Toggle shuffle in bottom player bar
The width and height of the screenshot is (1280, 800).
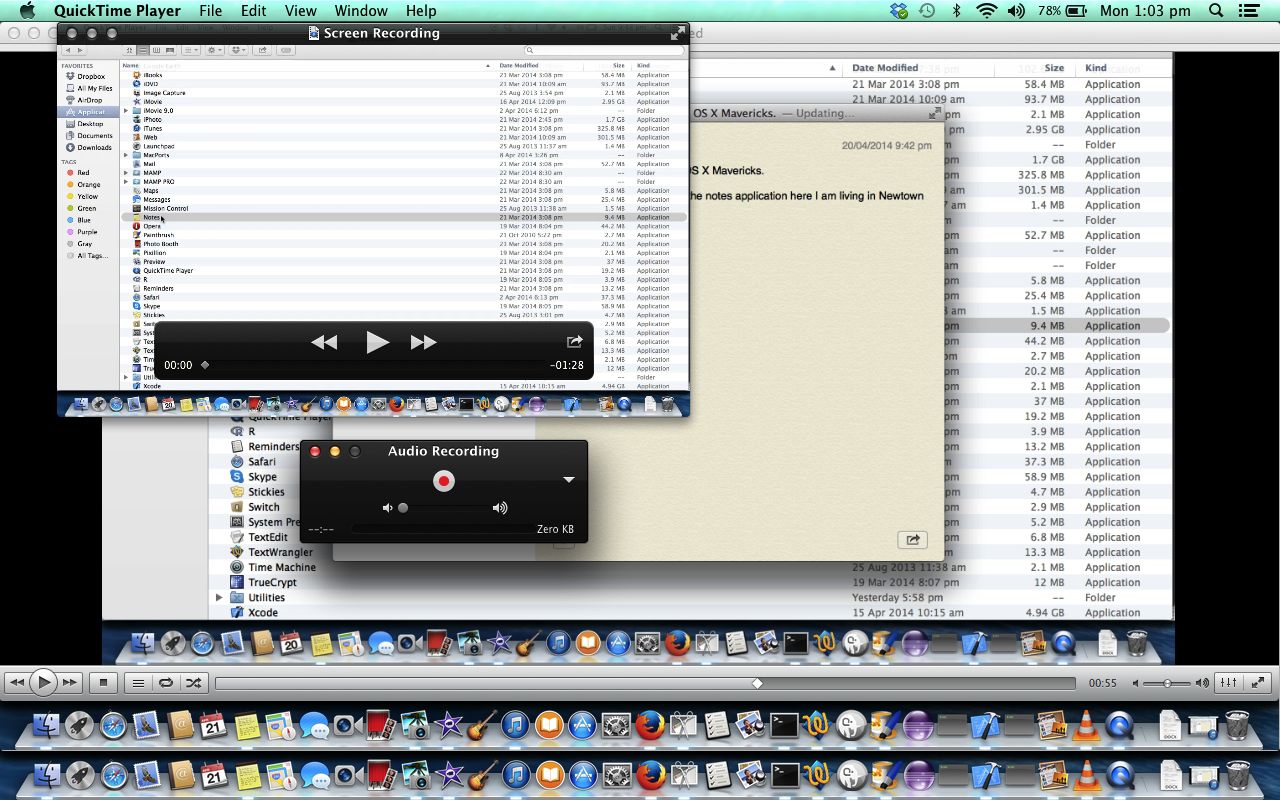[193, 683]
